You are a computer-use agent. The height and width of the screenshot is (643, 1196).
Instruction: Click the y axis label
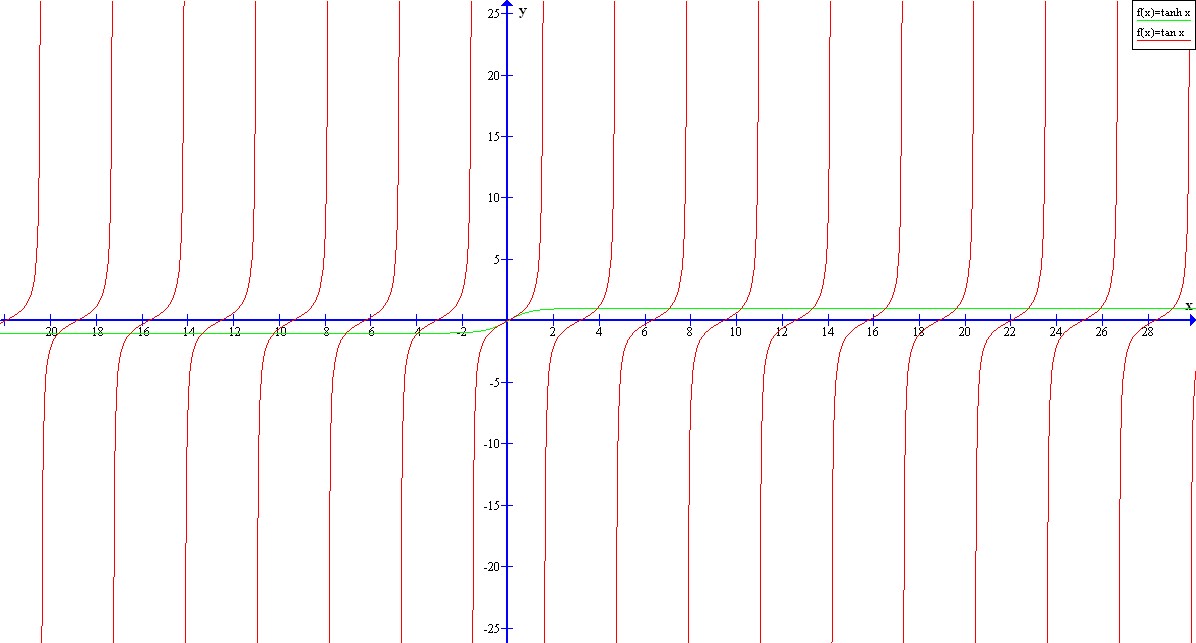pyautogui.click(x=522, y=11)
